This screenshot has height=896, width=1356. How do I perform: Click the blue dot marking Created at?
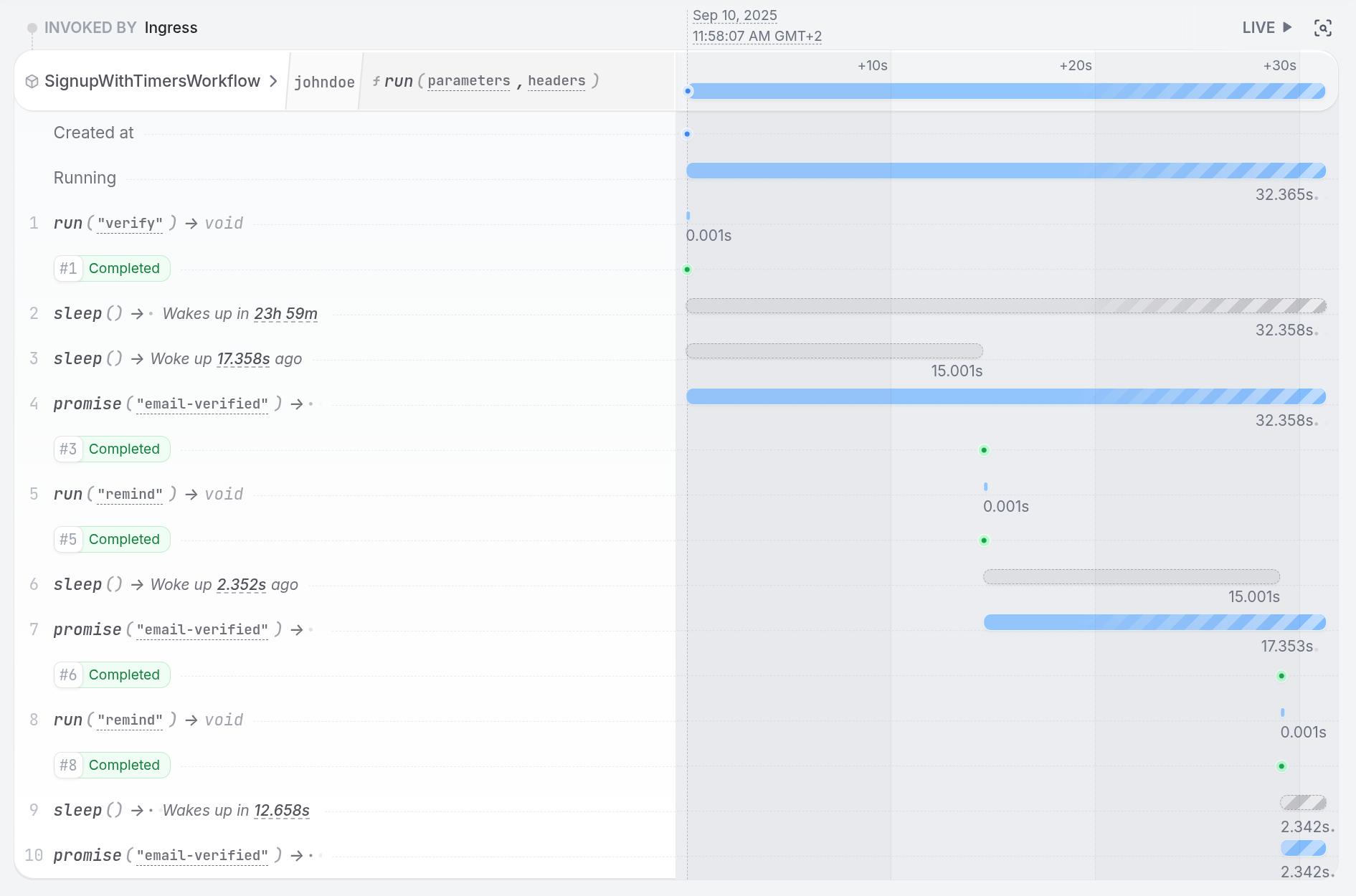688,133
